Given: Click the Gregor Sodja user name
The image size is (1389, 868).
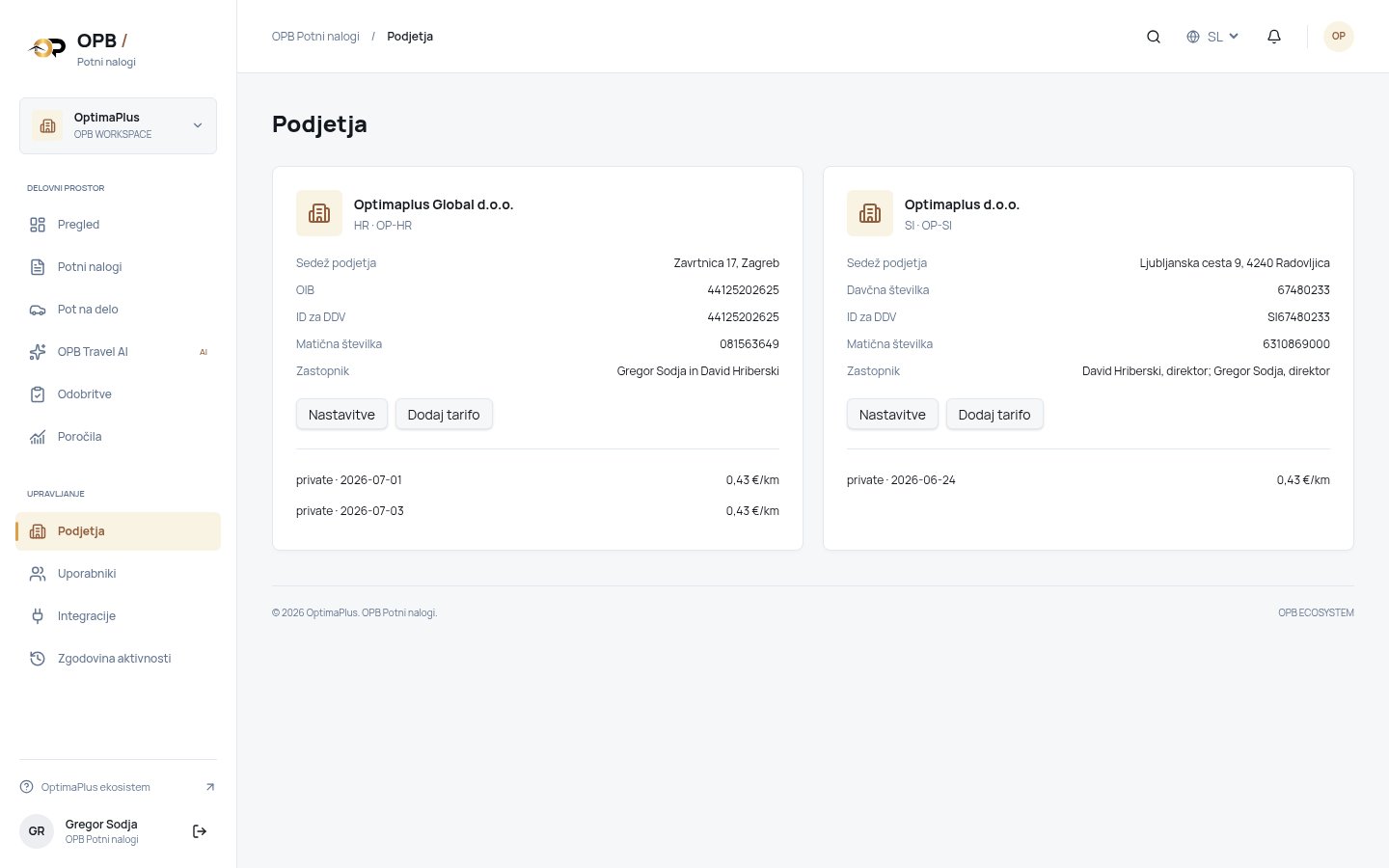Looking at the screenshot, I should [101, 825].
